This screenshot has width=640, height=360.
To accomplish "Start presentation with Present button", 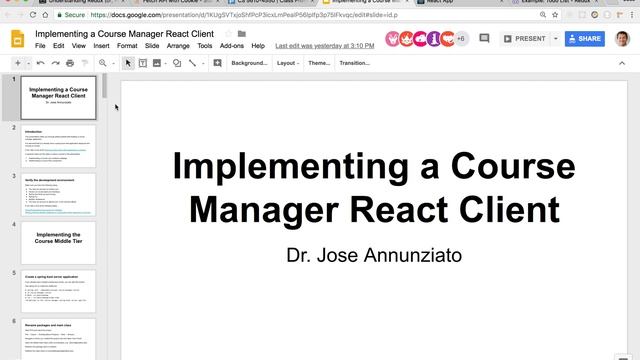I will click(x=525, y=39).
